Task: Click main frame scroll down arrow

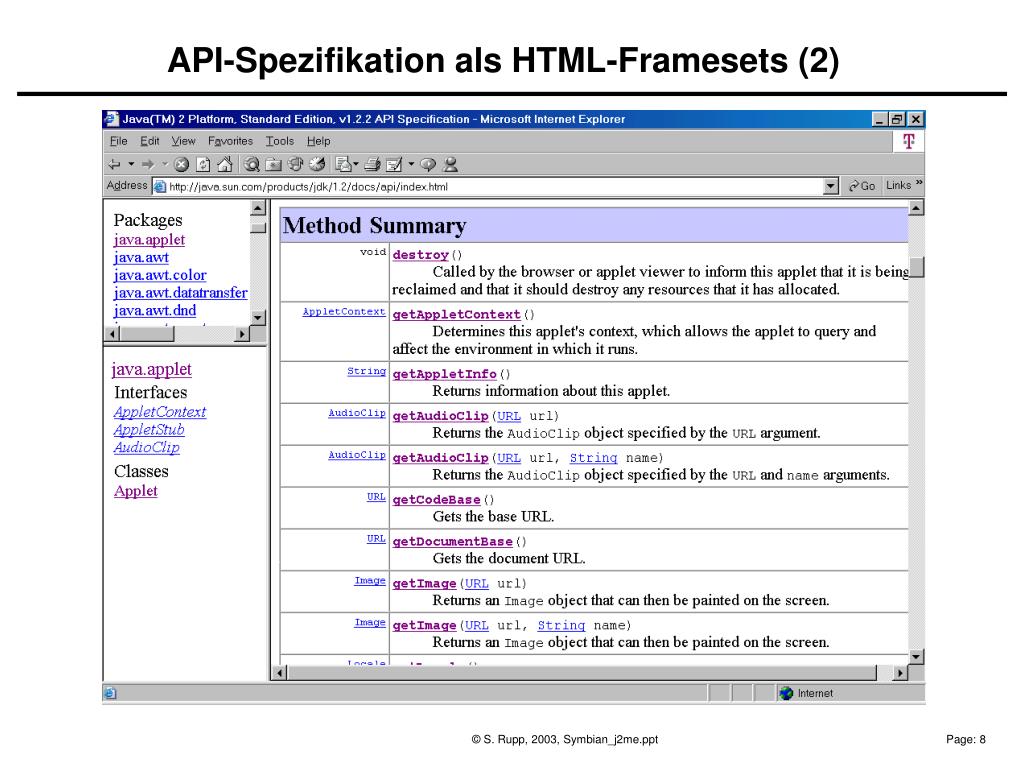Action: point(916,657)
